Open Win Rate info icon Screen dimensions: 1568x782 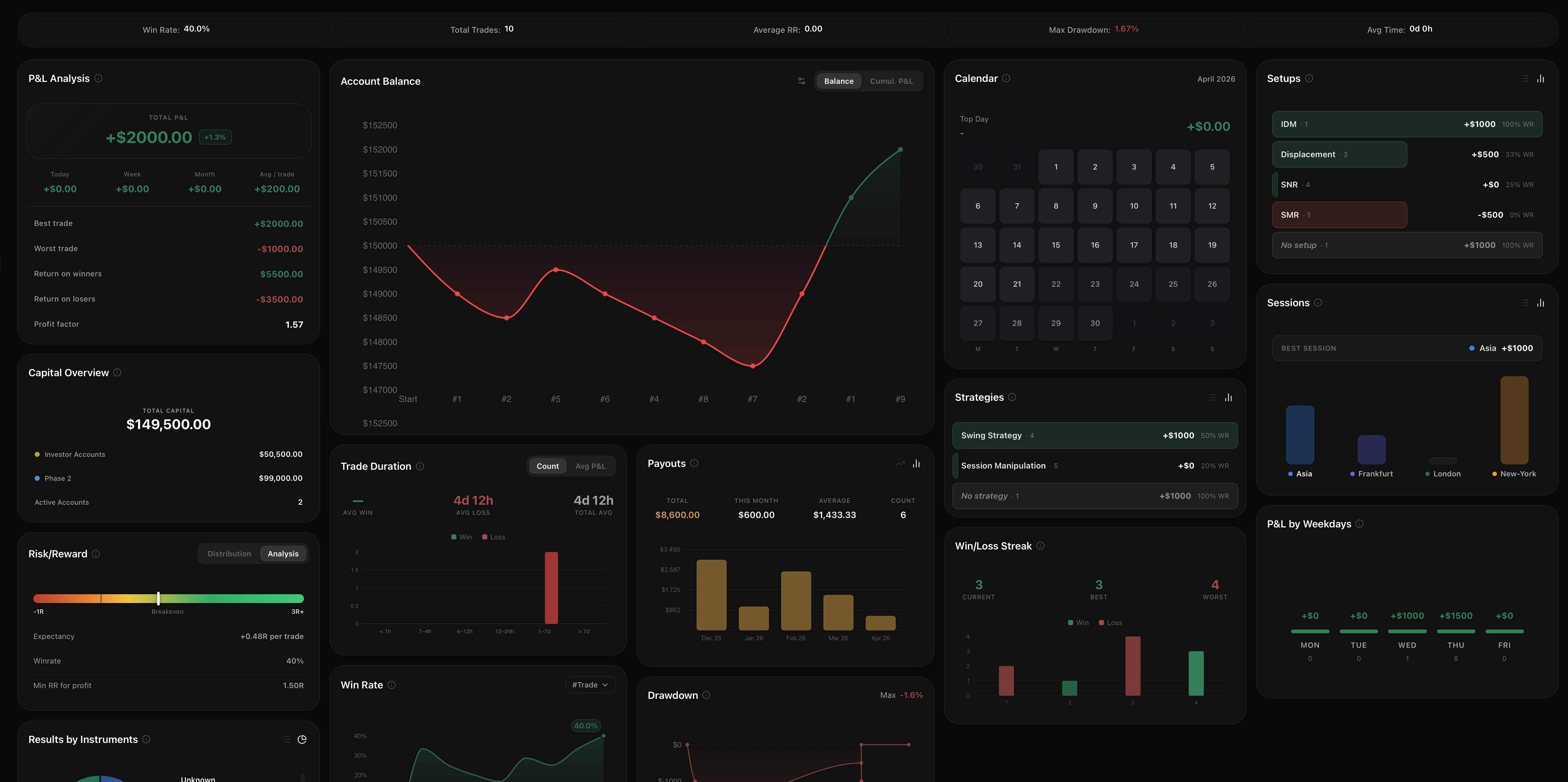[392, 685]
